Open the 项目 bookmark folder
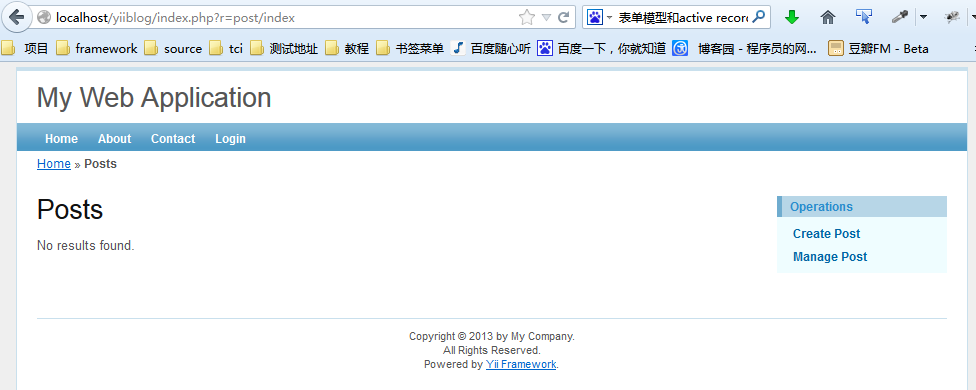The height and width of the screenshot is (390, 976). [x=26, y=49]
